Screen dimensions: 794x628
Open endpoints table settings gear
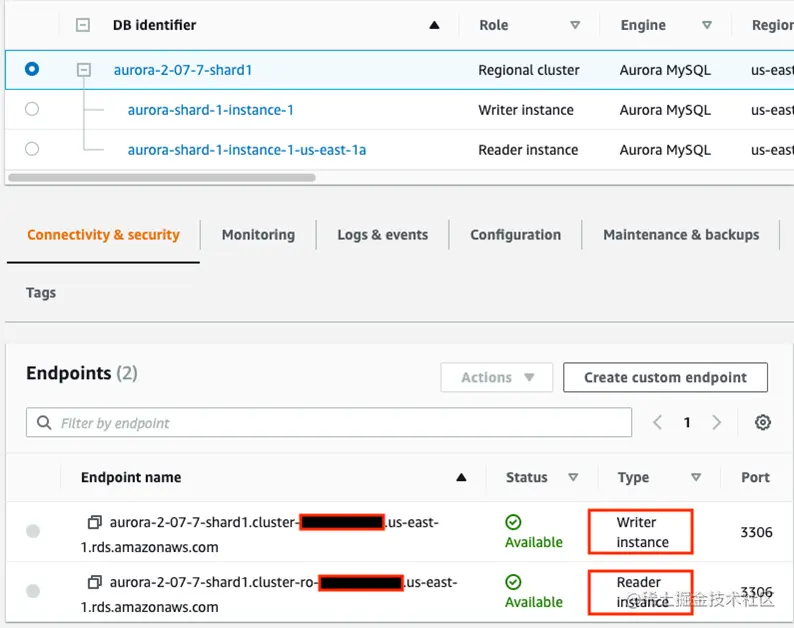[763, 422]
